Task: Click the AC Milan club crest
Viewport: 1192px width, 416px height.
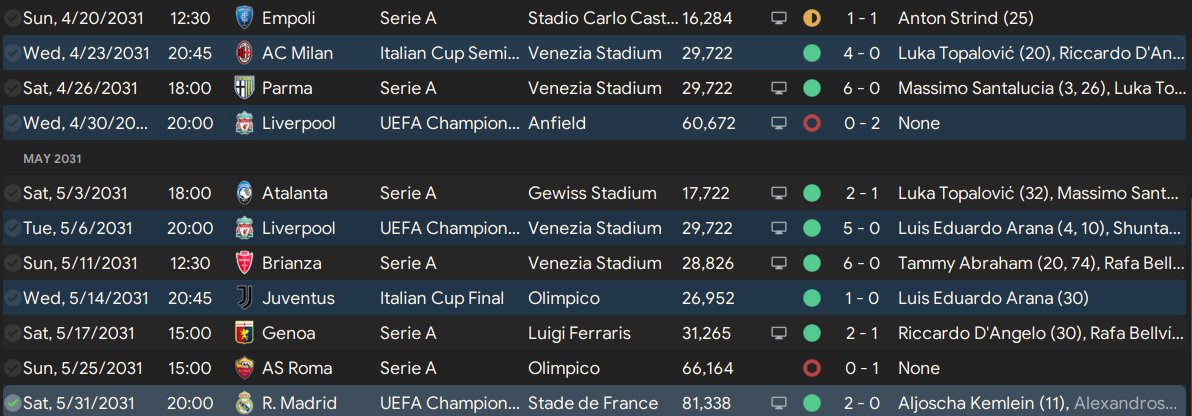Action: (243, 53)
